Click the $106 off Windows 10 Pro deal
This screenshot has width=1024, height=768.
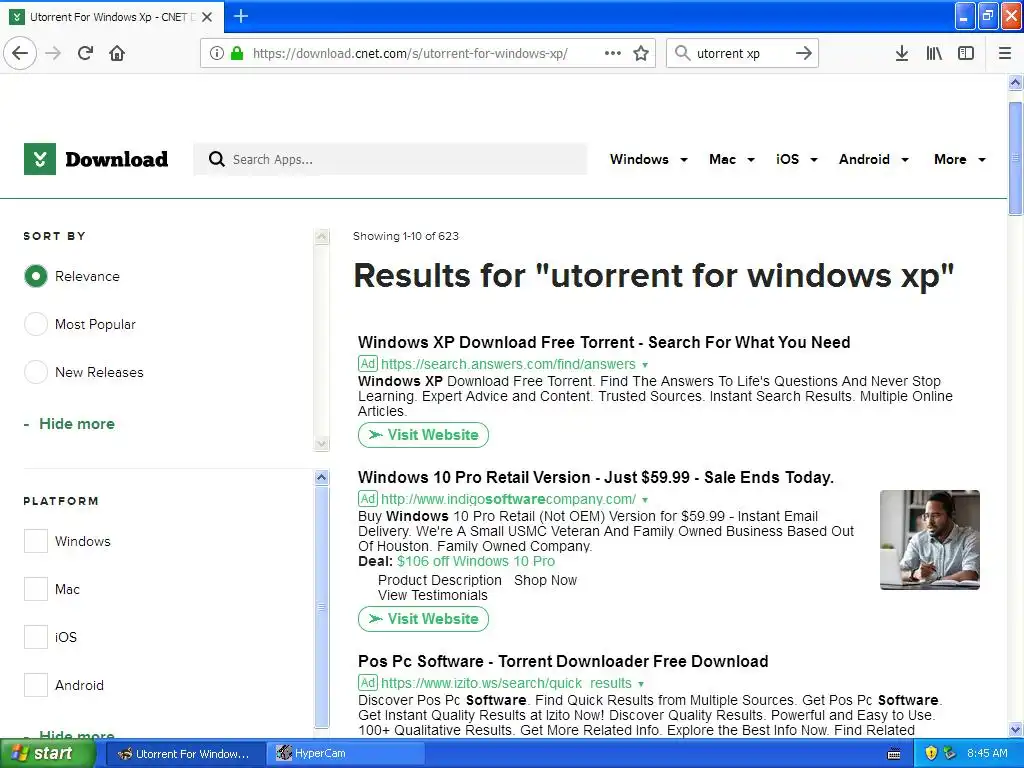[475, 562]
